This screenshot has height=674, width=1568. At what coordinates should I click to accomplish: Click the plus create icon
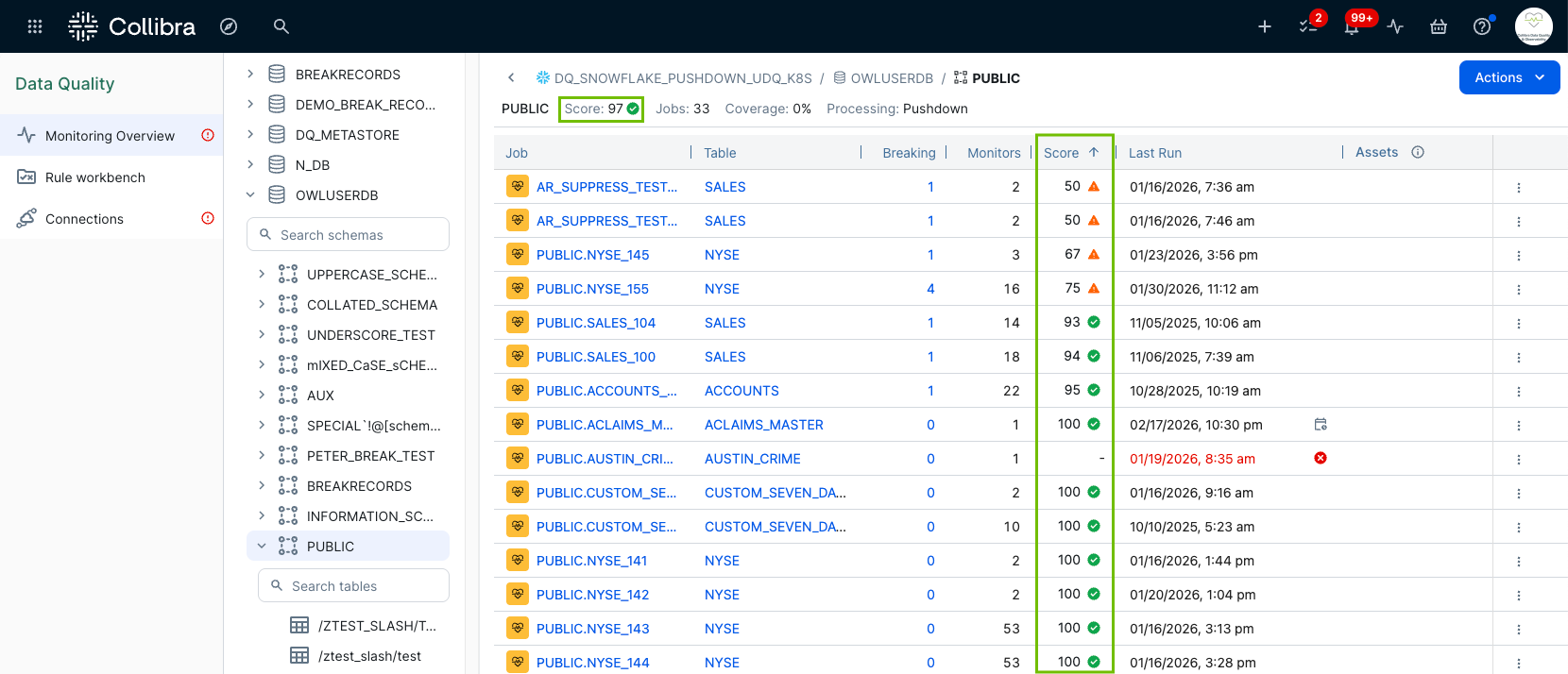point(1265,26)
